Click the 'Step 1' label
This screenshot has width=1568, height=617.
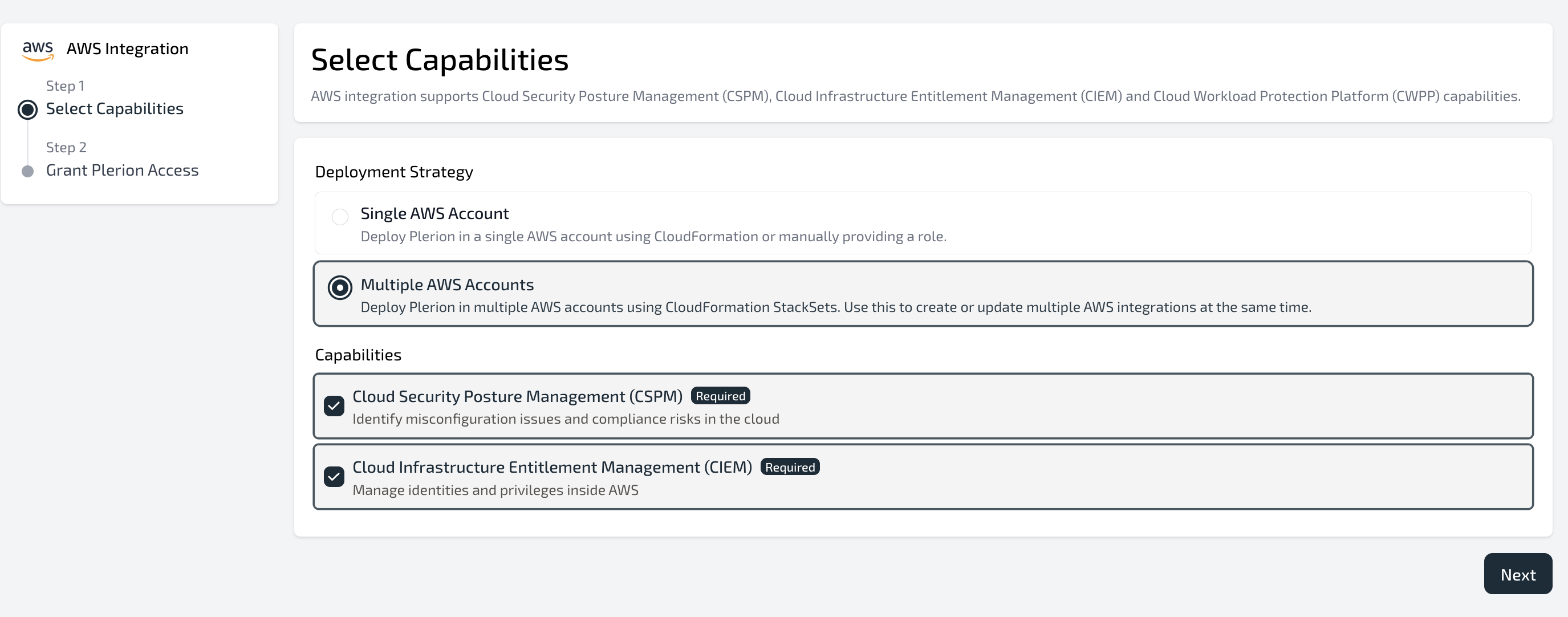(x=65, y=86)
